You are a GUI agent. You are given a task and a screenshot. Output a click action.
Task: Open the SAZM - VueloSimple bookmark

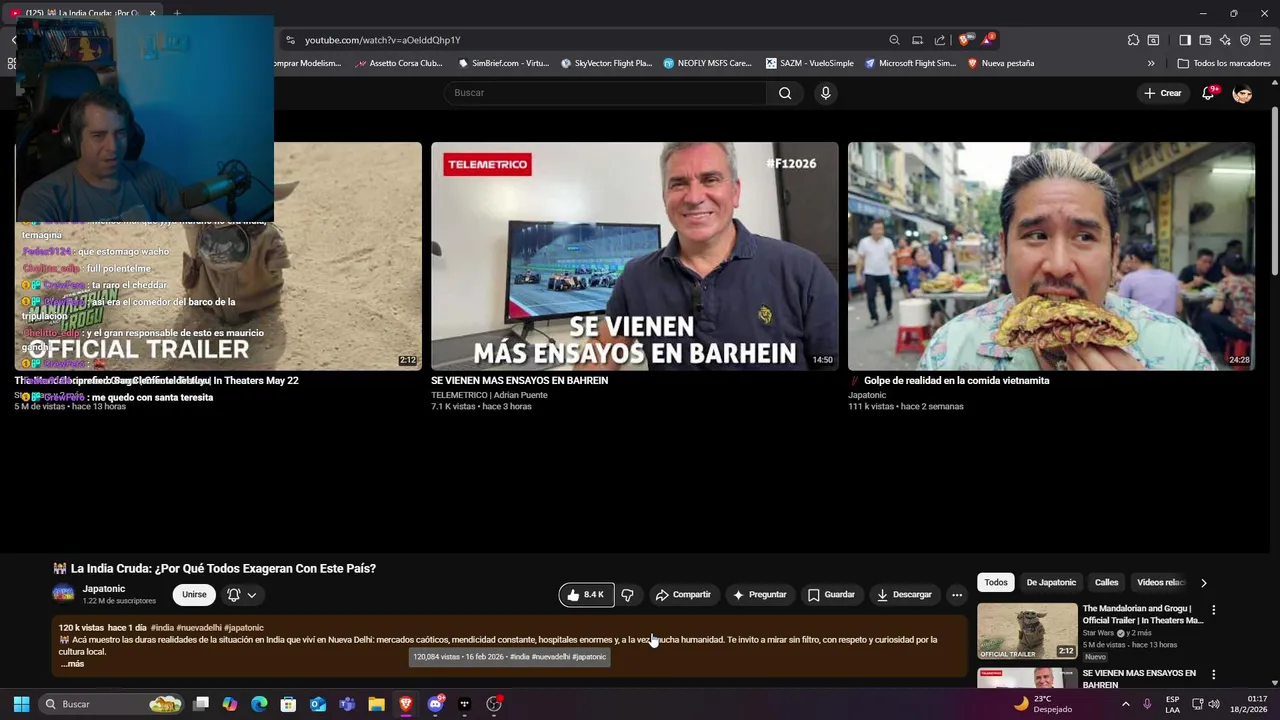point(810,63)
